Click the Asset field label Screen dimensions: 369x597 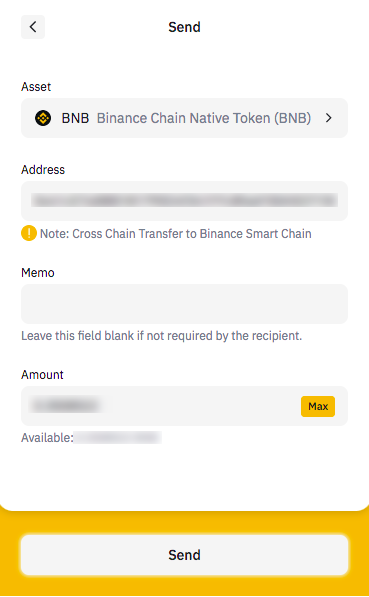(36, 87)
